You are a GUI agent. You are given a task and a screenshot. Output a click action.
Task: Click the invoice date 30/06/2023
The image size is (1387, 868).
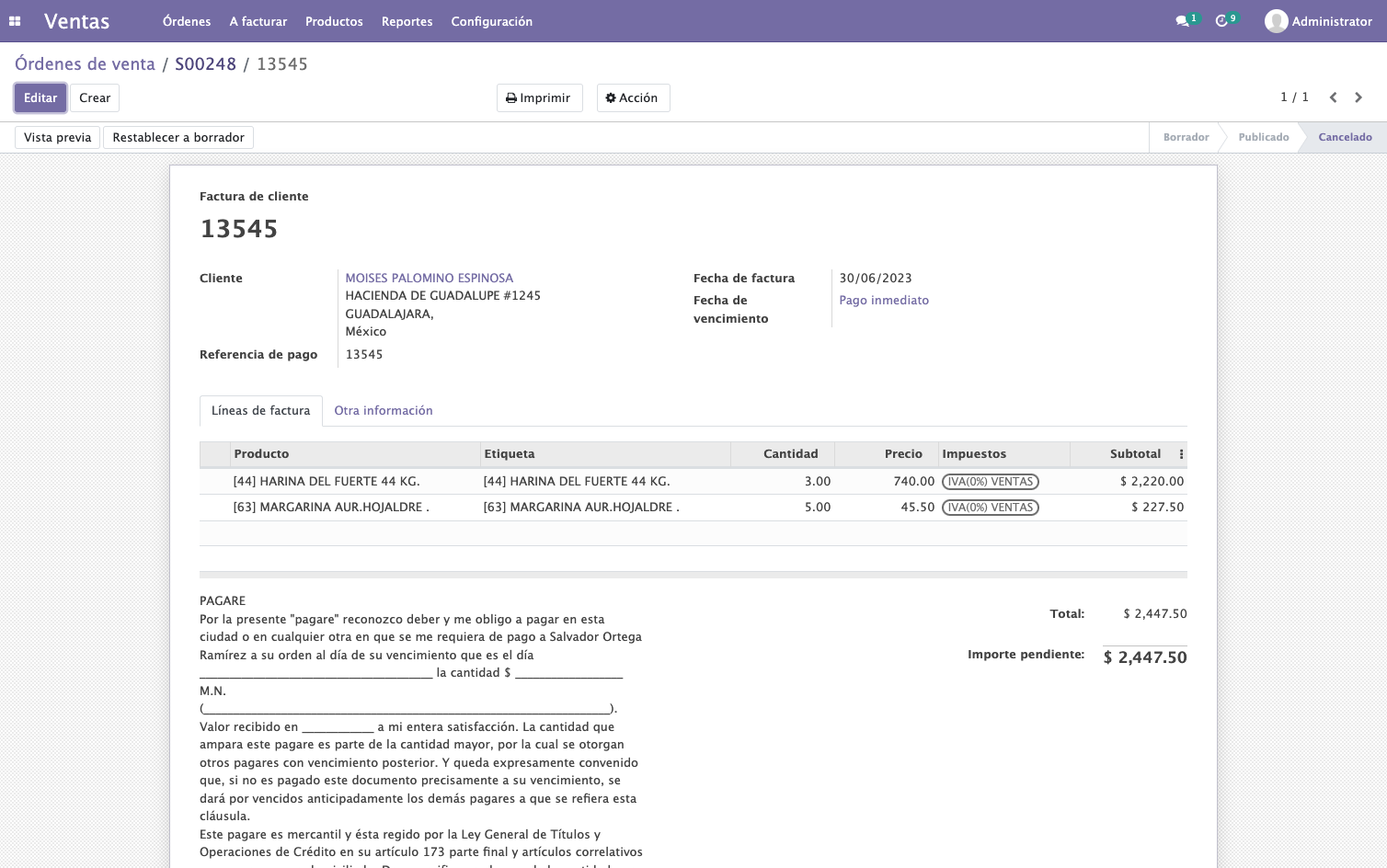coord(876,278)
